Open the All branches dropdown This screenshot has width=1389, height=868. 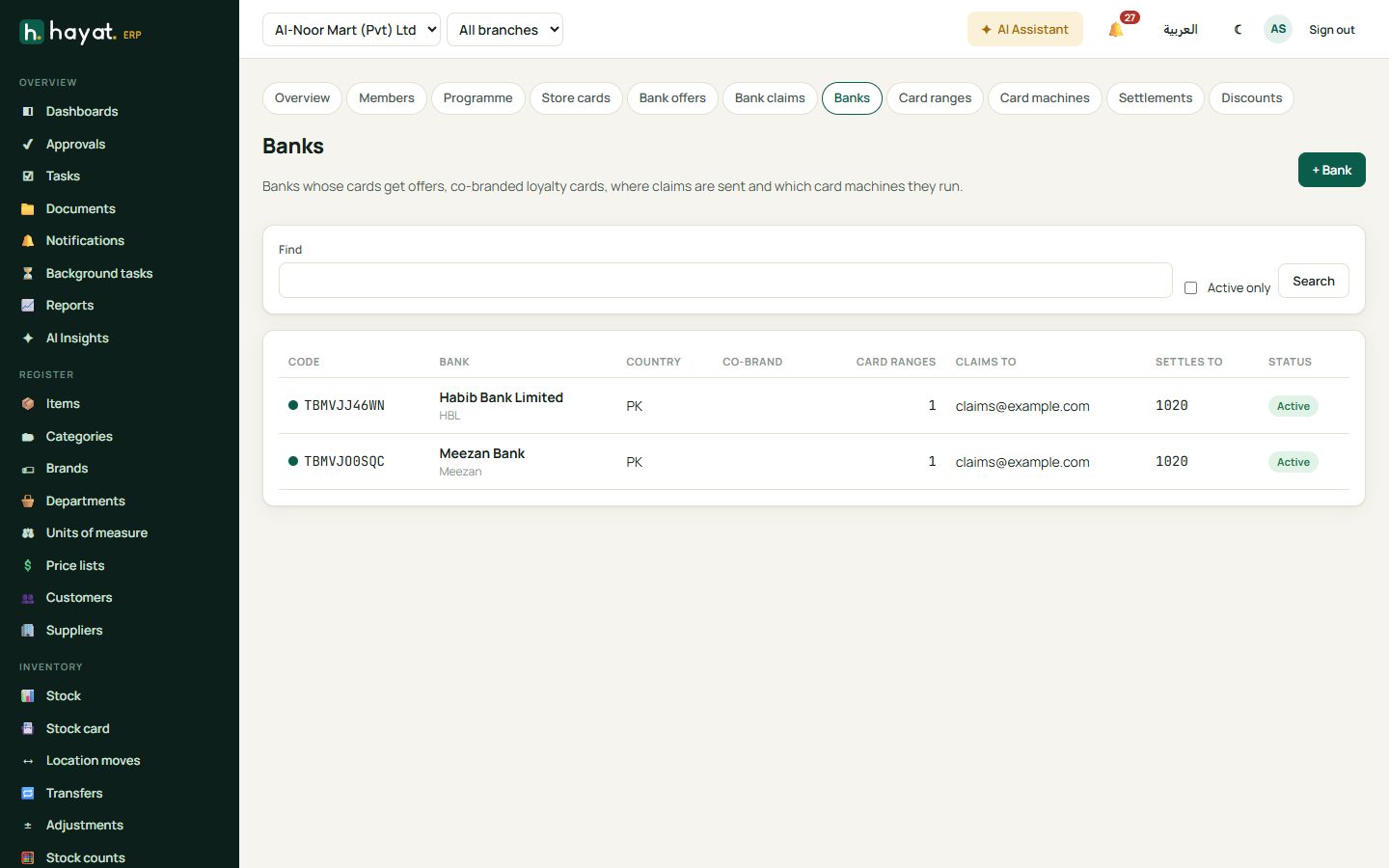[x=504, y=30]
